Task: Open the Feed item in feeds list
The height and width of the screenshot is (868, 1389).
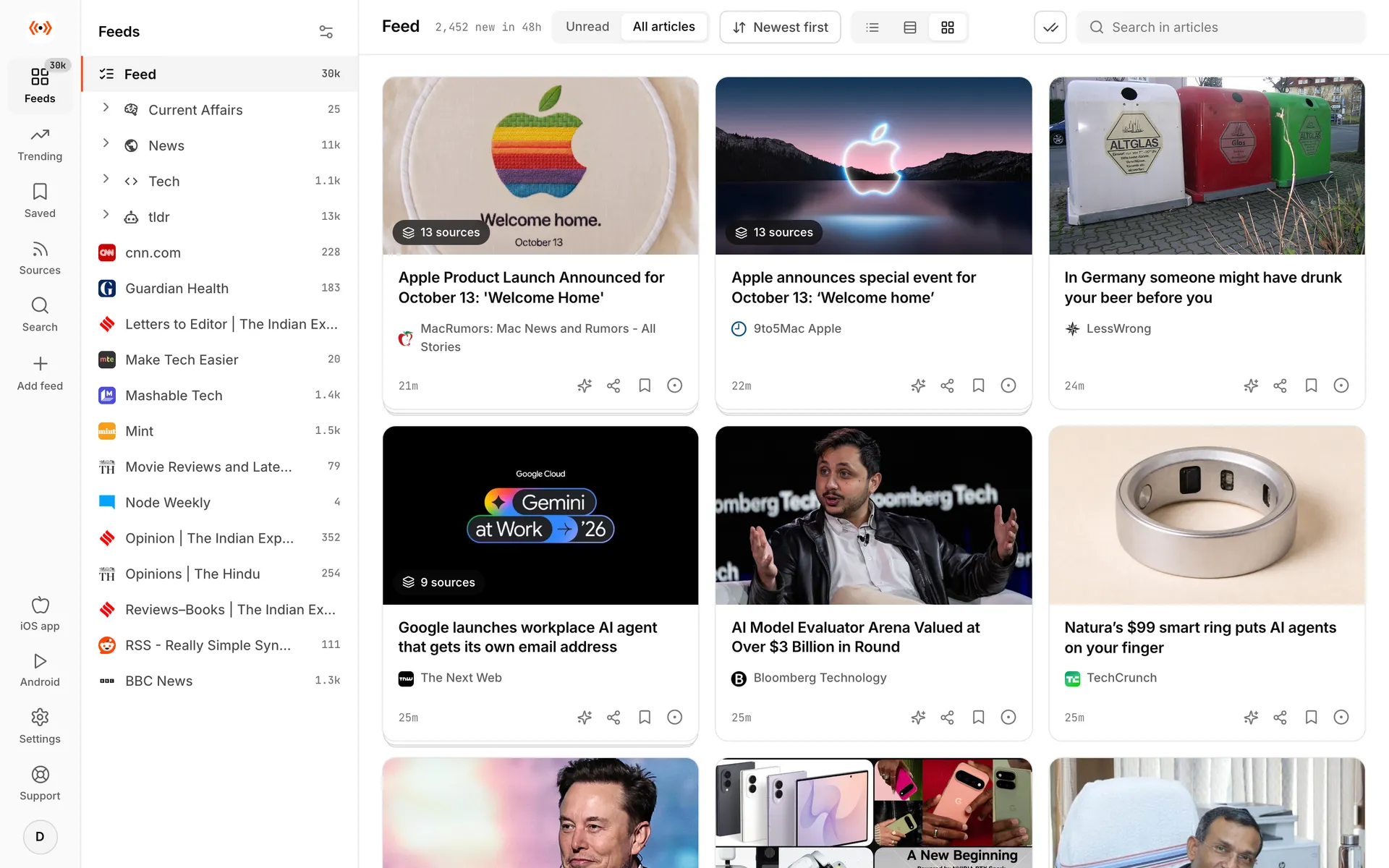Action: click(220, 74)
